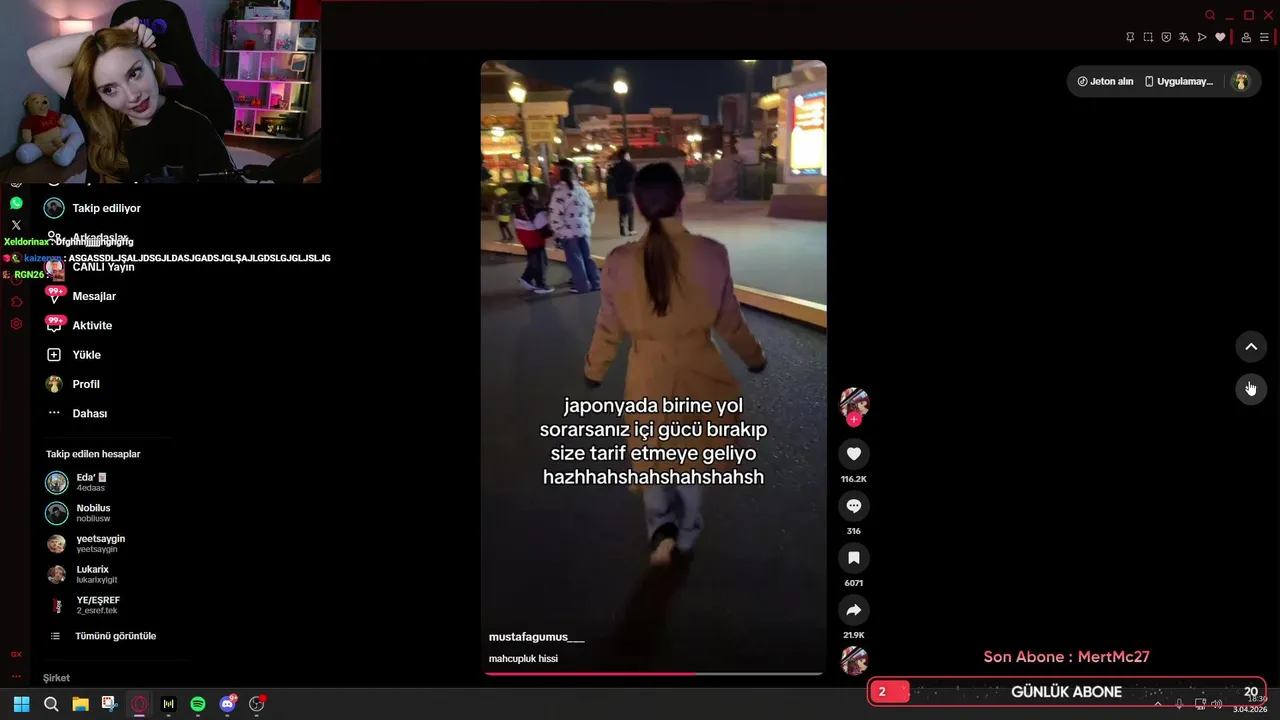Click the heart bookmark icon in the Opera toolbar
The width and height of the screenshot is (1280, 720).
click(x=1220, y=37)
